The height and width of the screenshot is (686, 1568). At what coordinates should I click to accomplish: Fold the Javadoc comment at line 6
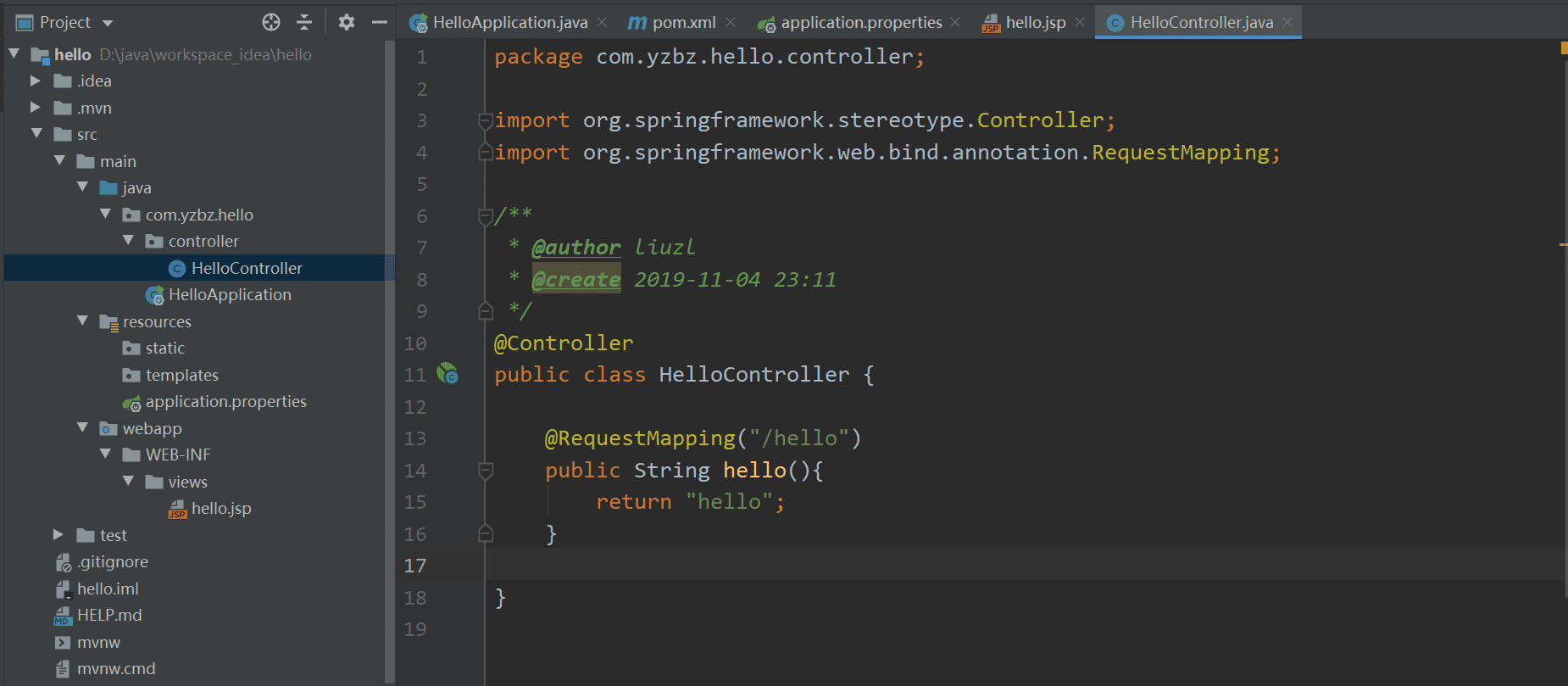(x=486, y=216)
